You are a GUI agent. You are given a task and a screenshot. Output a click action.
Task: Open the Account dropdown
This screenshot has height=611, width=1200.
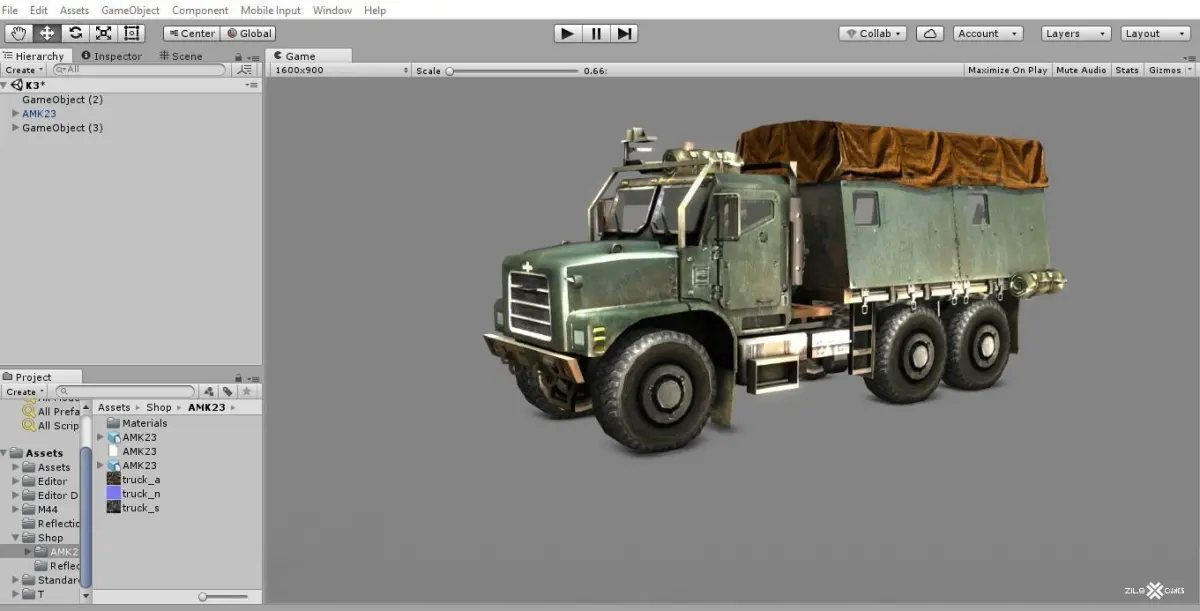coord(987,33)
